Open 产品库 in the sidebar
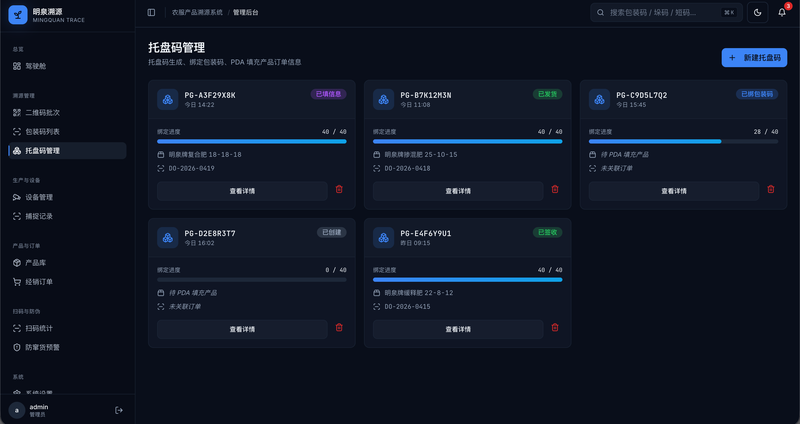The width and height of the screenshot is (800, 424). 67,263
